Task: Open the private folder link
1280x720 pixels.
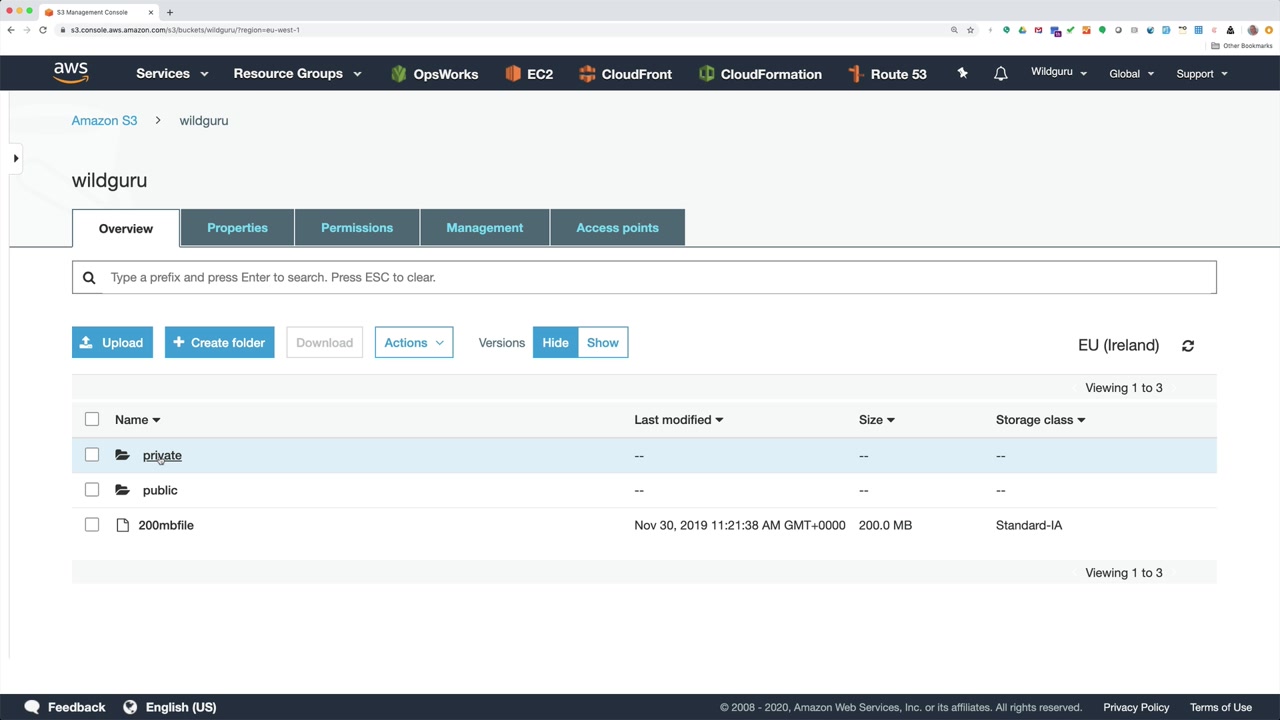Action: pyautogui.click(x=162, y=456)
